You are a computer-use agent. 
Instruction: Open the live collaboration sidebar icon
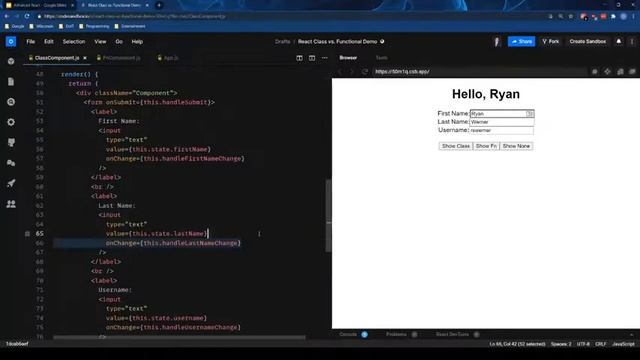[11, 204]
